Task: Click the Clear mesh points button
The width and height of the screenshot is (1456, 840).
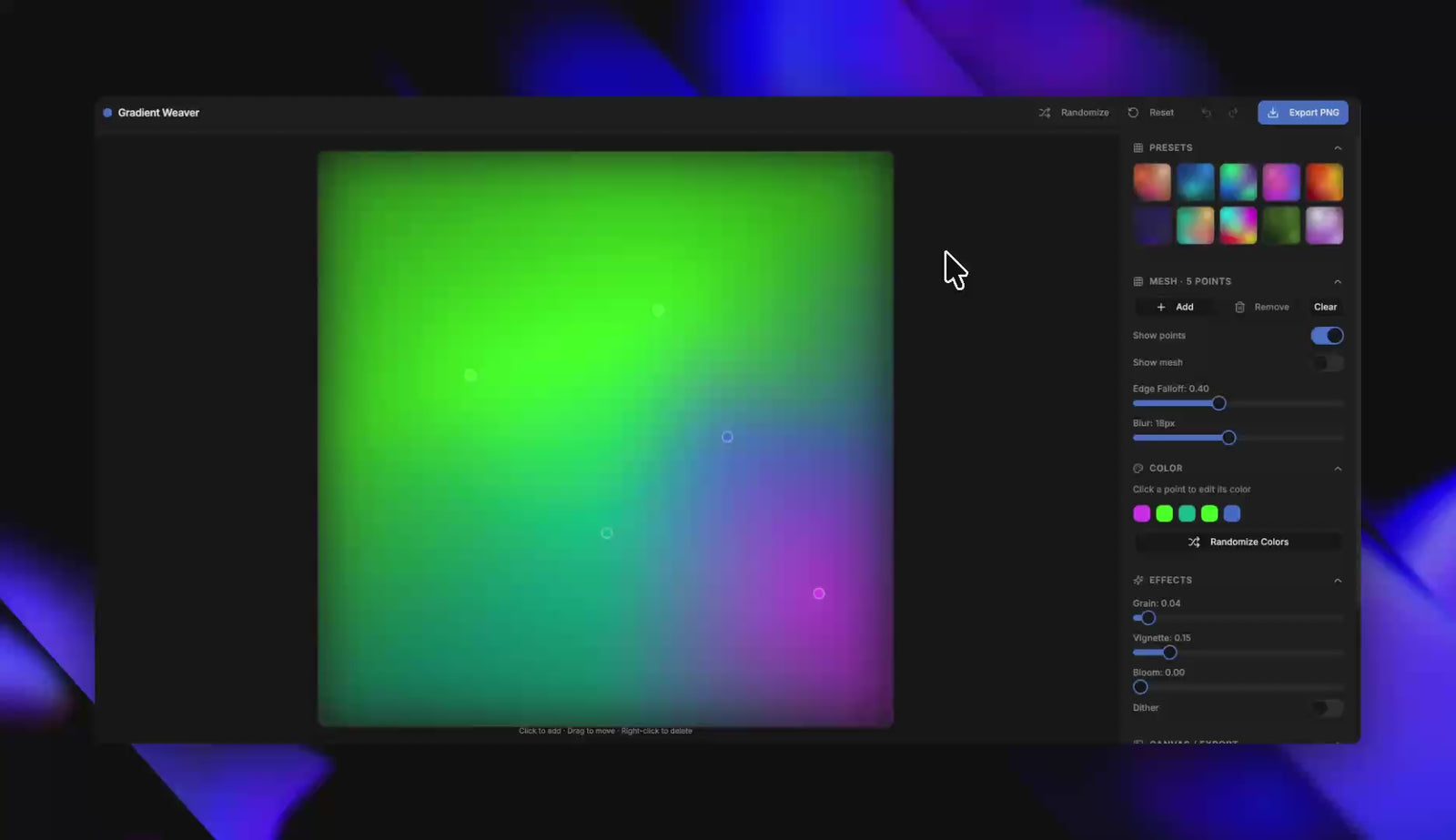Action: click(1325, 308)
